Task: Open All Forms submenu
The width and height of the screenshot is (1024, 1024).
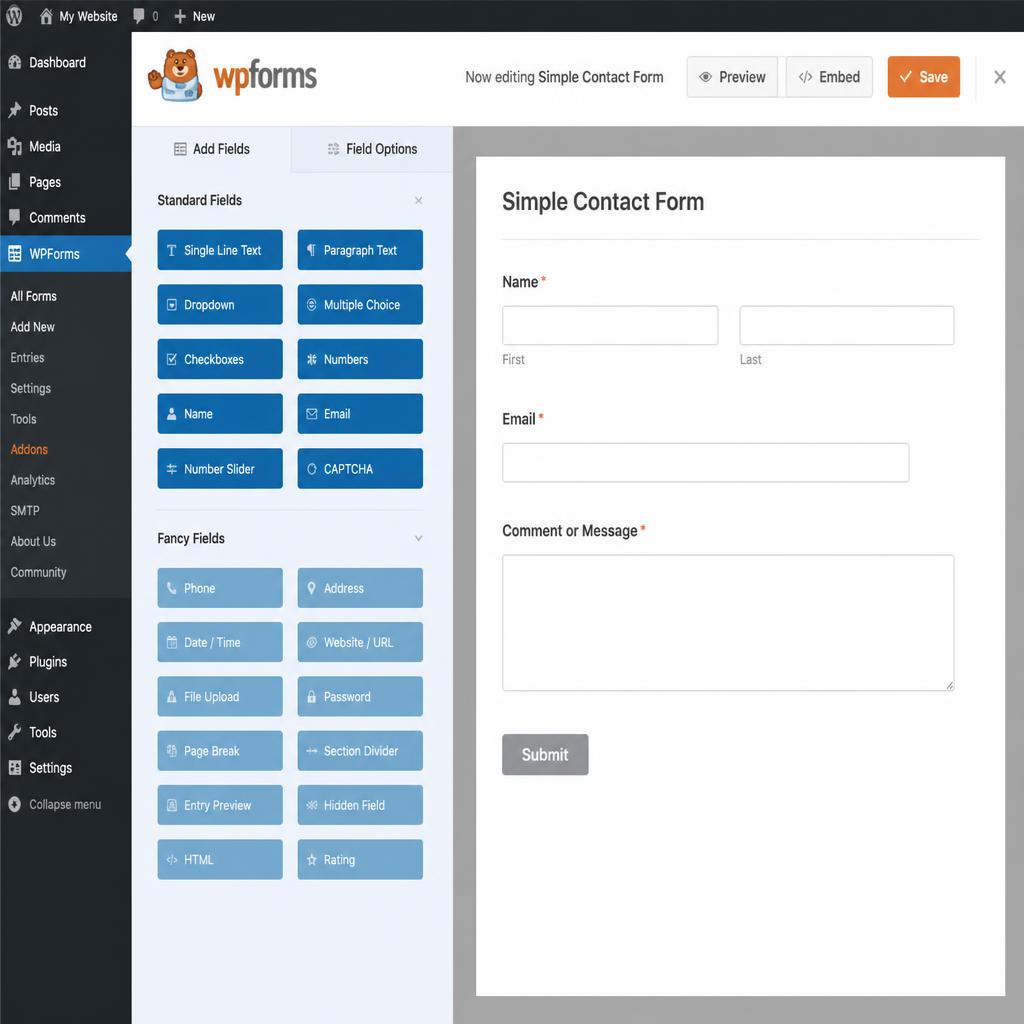Action: pos(33,296)
